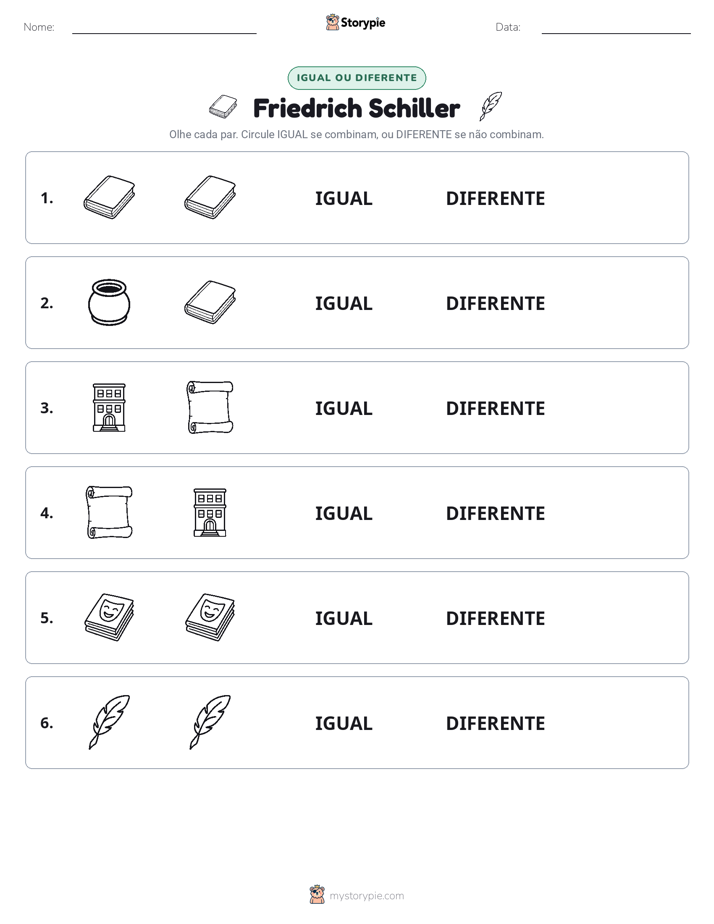Choose IGUAL in row 5

point(343,618)
